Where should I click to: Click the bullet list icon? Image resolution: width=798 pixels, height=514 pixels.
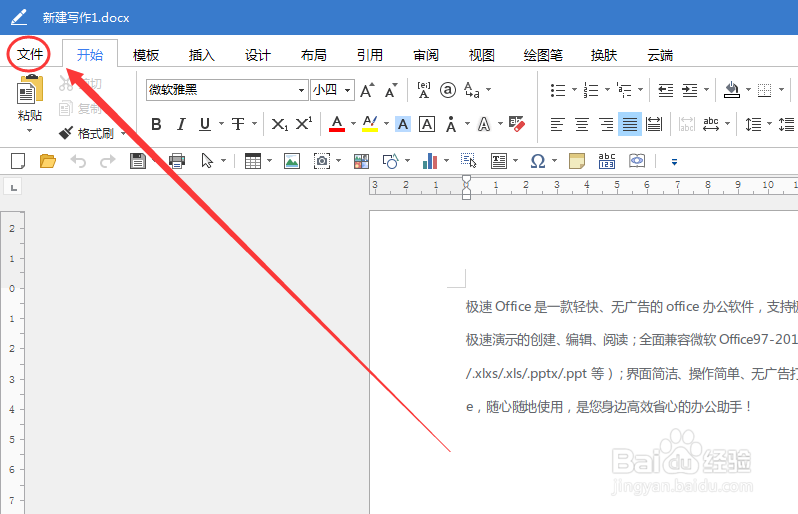coord(558,90)
